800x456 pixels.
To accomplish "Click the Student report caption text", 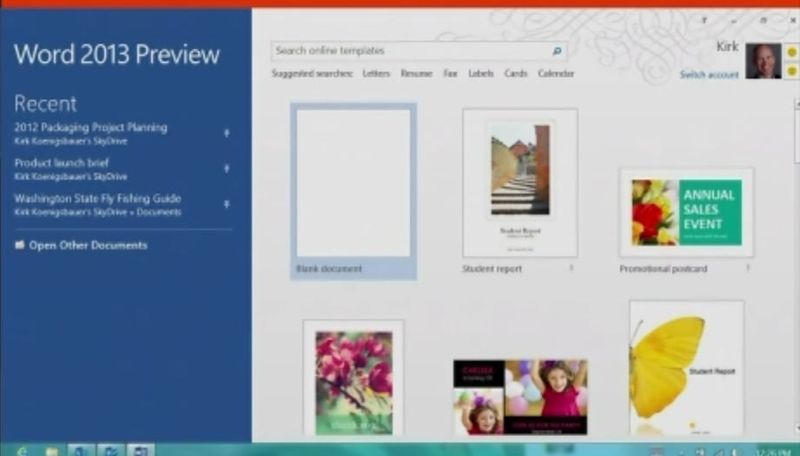I will 492,269.
